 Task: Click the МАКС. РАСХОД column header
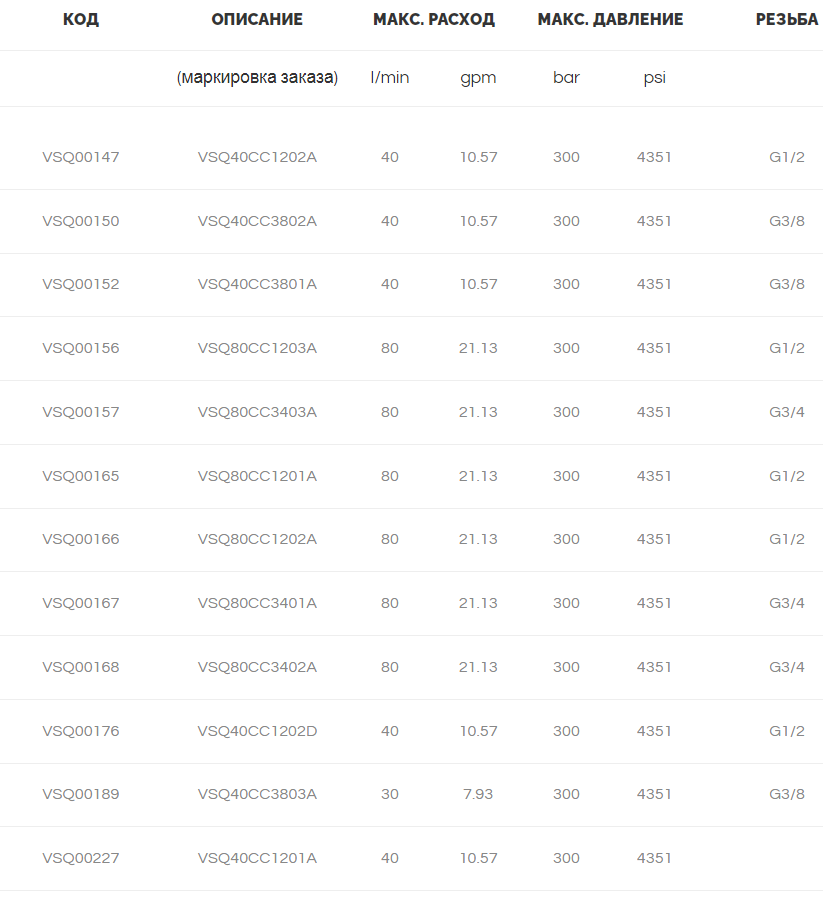pos(434,20)
